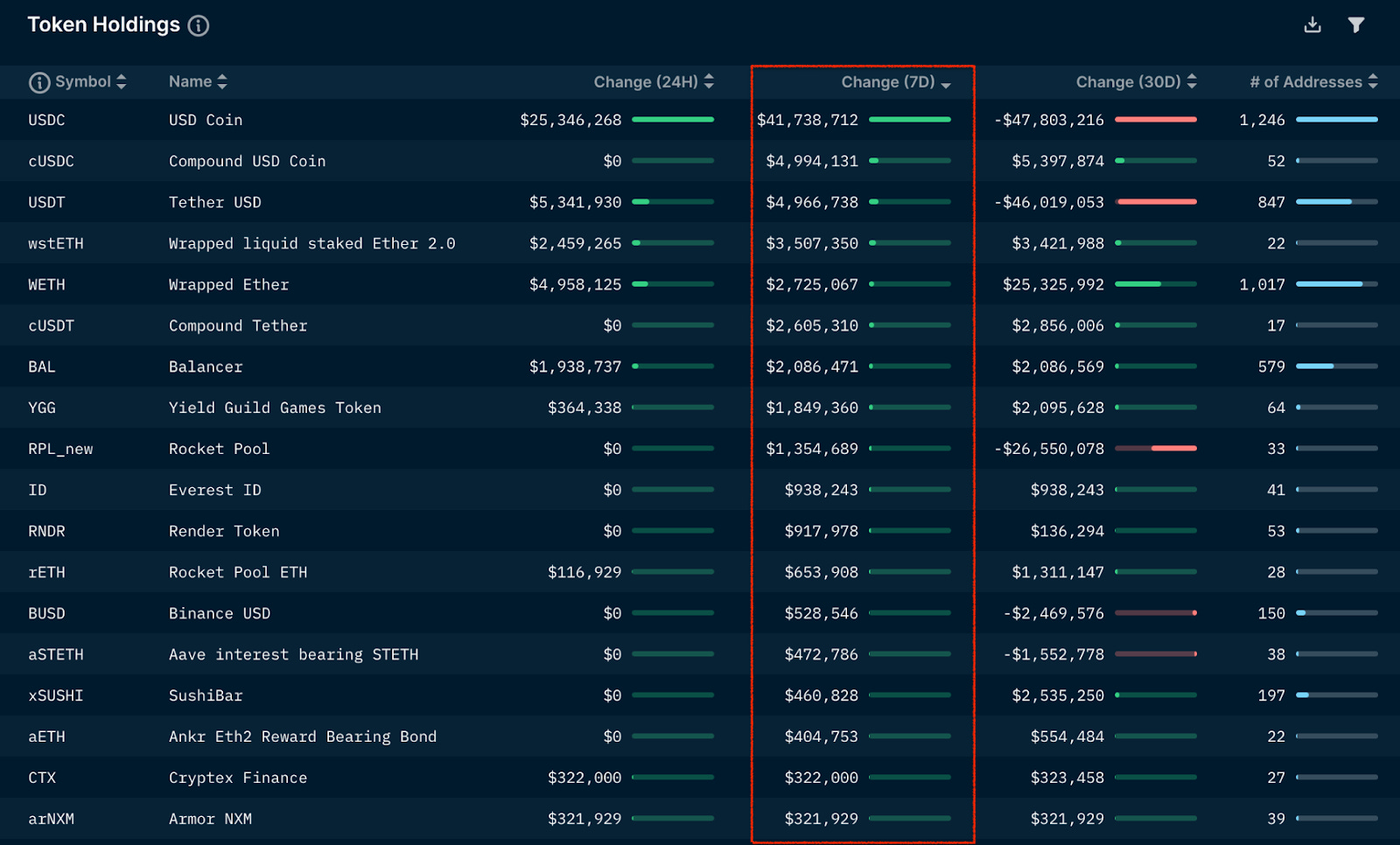Click the $25,325,992 WETH 30D value
The height and width of the screenshot is (845, 1400).
point(1053,284)
